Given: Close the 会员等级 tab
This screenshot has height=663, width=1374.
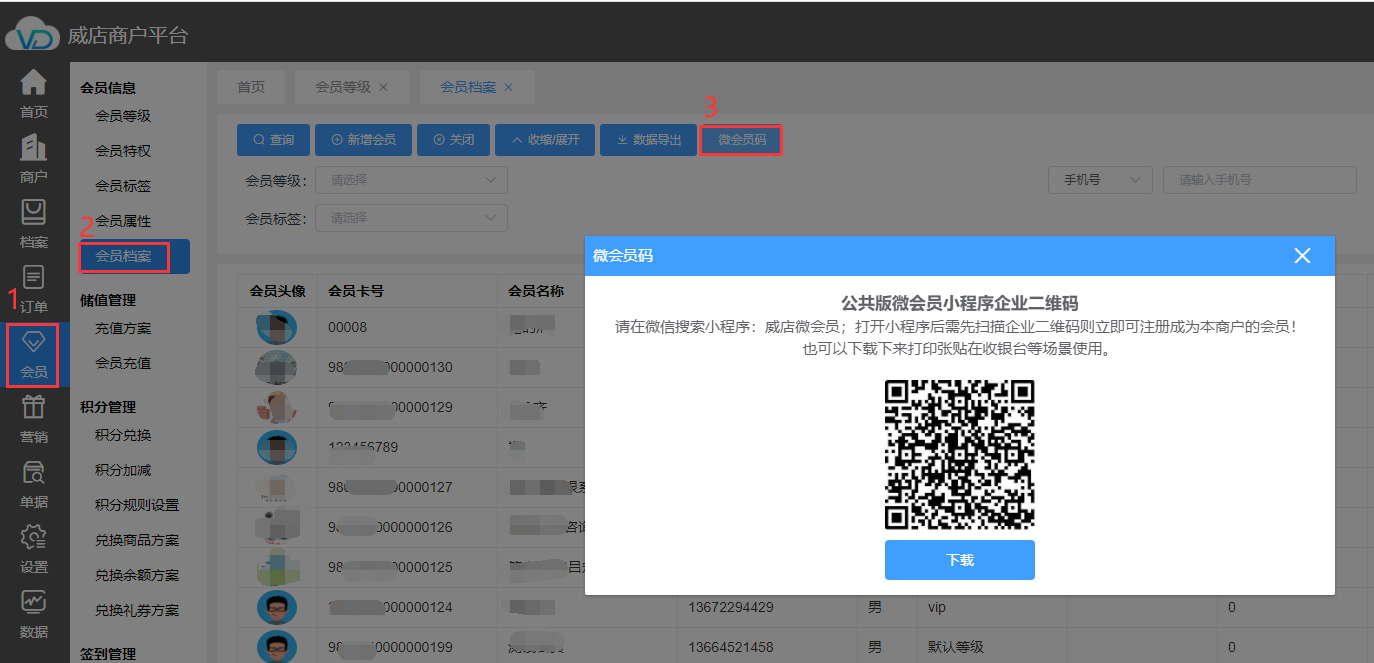Looking at the screenshot, I should (x=383, y=87).
